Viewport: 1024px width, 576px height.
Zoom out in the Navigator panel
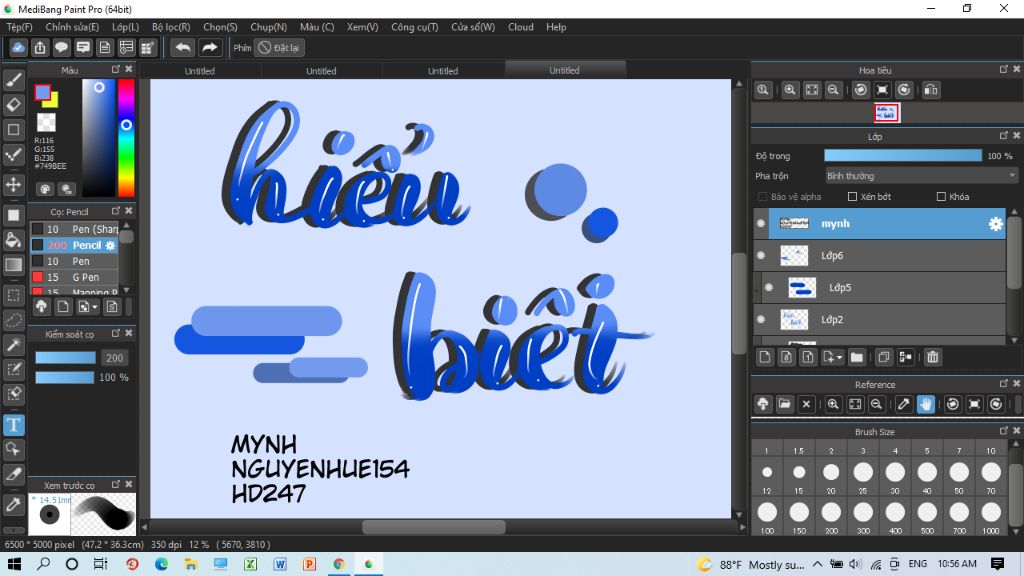(833, 90)
